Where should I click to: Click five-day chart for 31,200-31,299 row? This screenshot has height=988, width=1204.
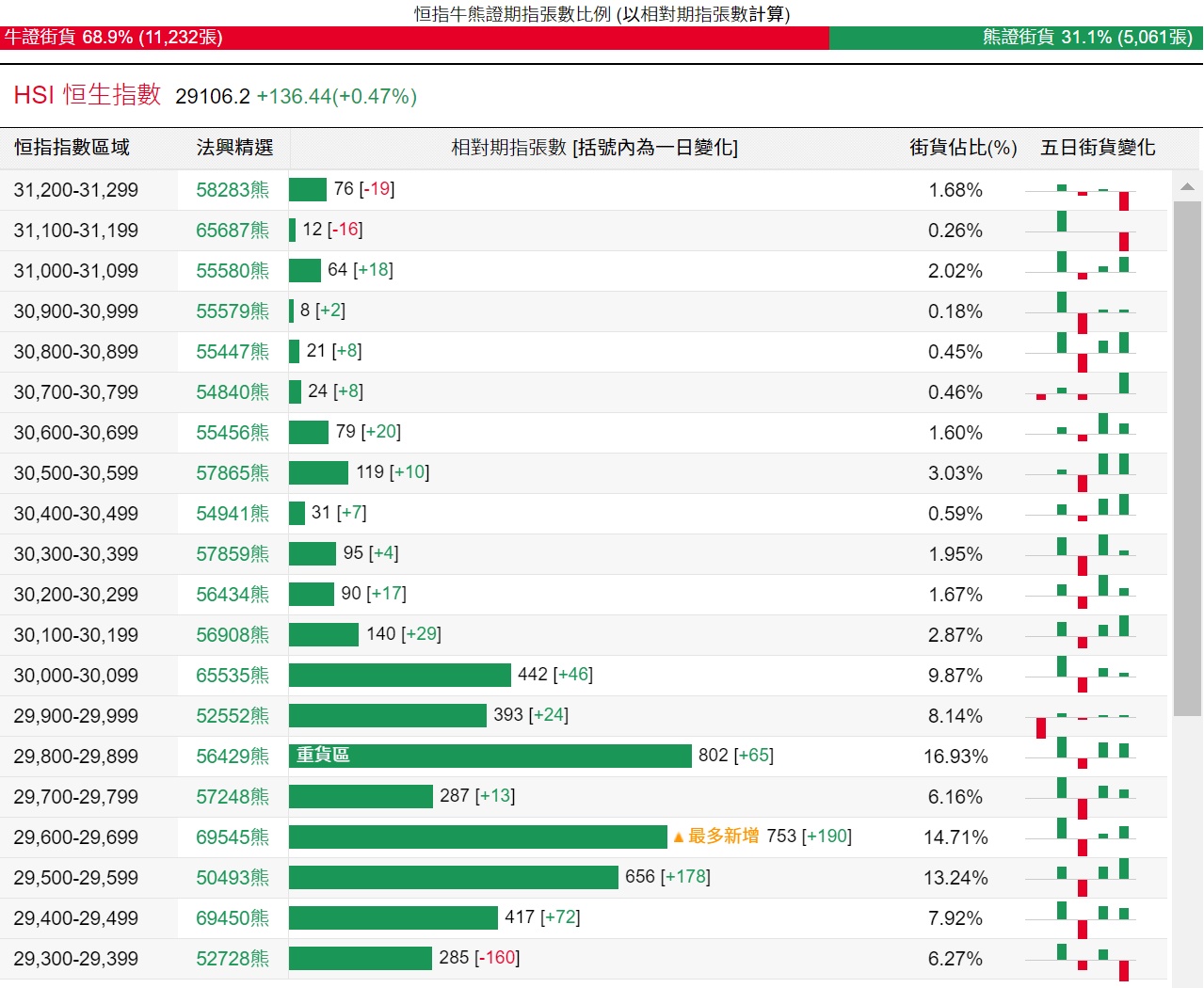point(1083,196)
